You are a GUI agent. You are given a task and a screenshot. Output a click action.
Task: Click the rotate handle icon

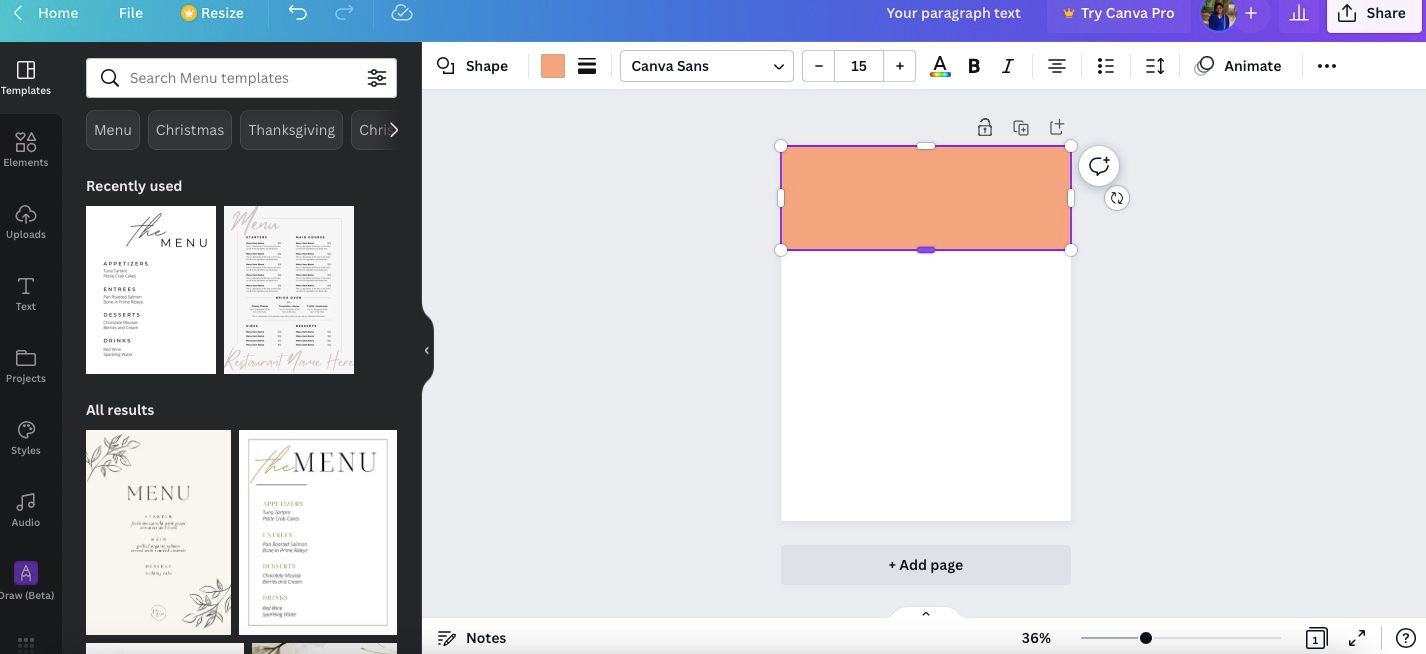(1117, 198)
